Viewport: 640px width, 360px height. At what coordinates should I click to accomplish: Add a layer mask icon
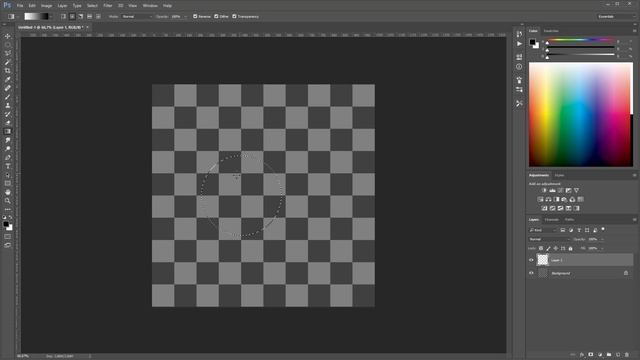591,355
